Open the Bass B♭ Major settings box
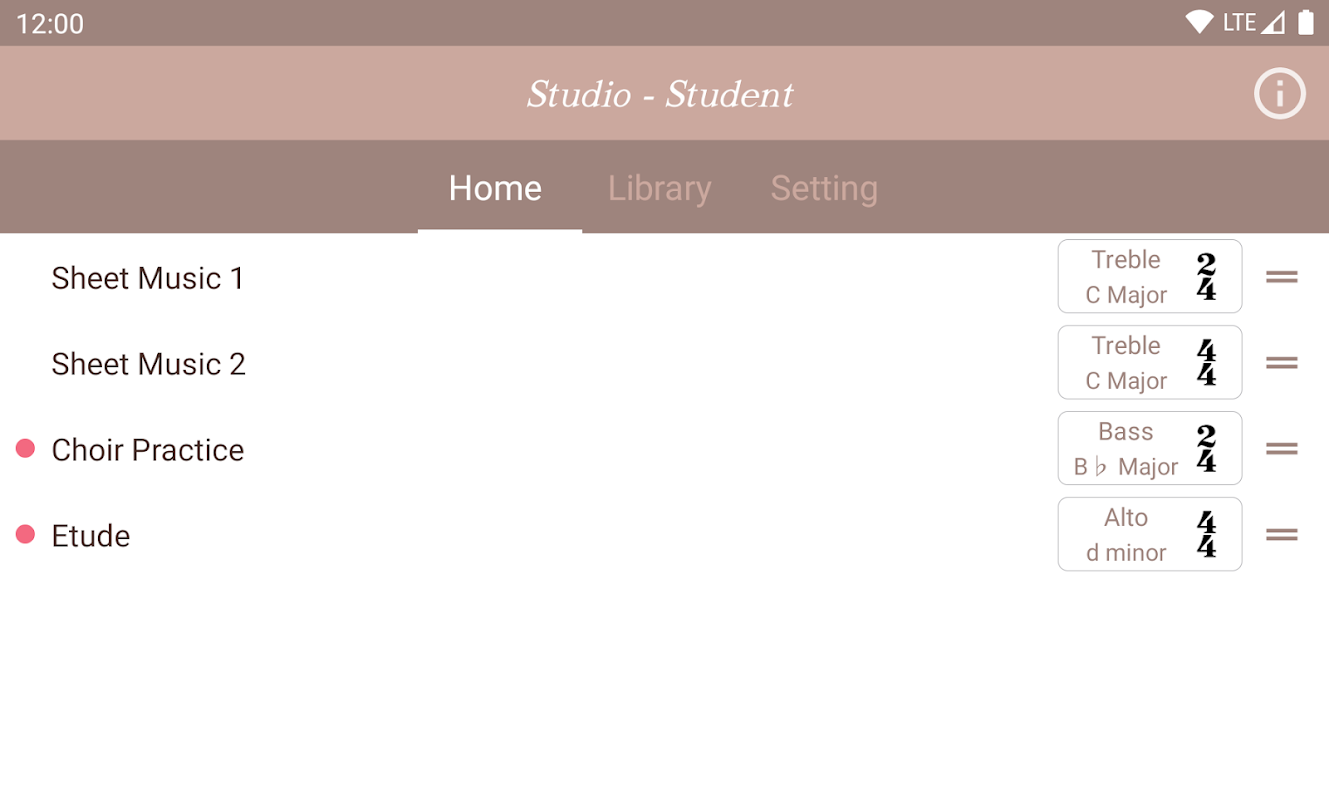The image size is (1329, 800). 1126,449
